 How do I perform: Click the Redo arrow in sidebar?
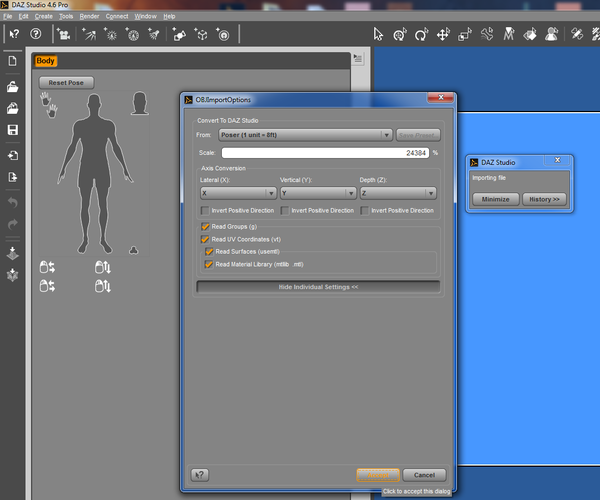pyautogui.click(x=13, y=224)
